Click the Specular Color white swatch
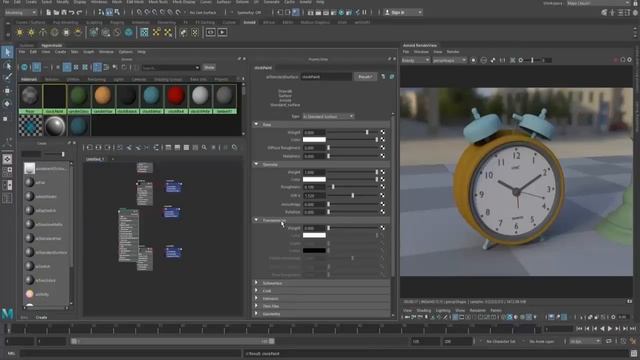The image size is (640, 360). (314, 179)
